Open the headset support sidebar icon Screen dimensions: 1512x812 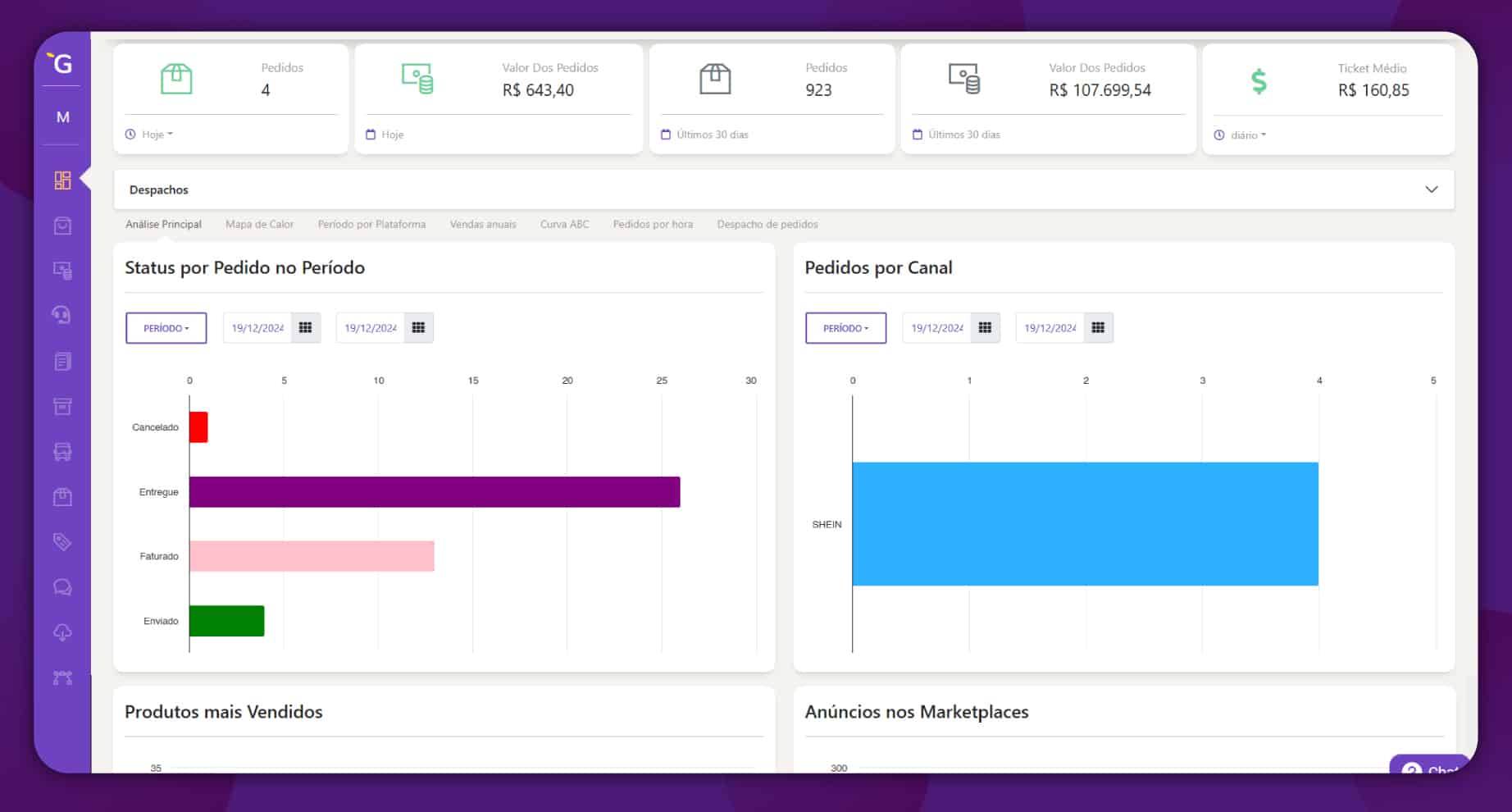click(x=62, y=315)
